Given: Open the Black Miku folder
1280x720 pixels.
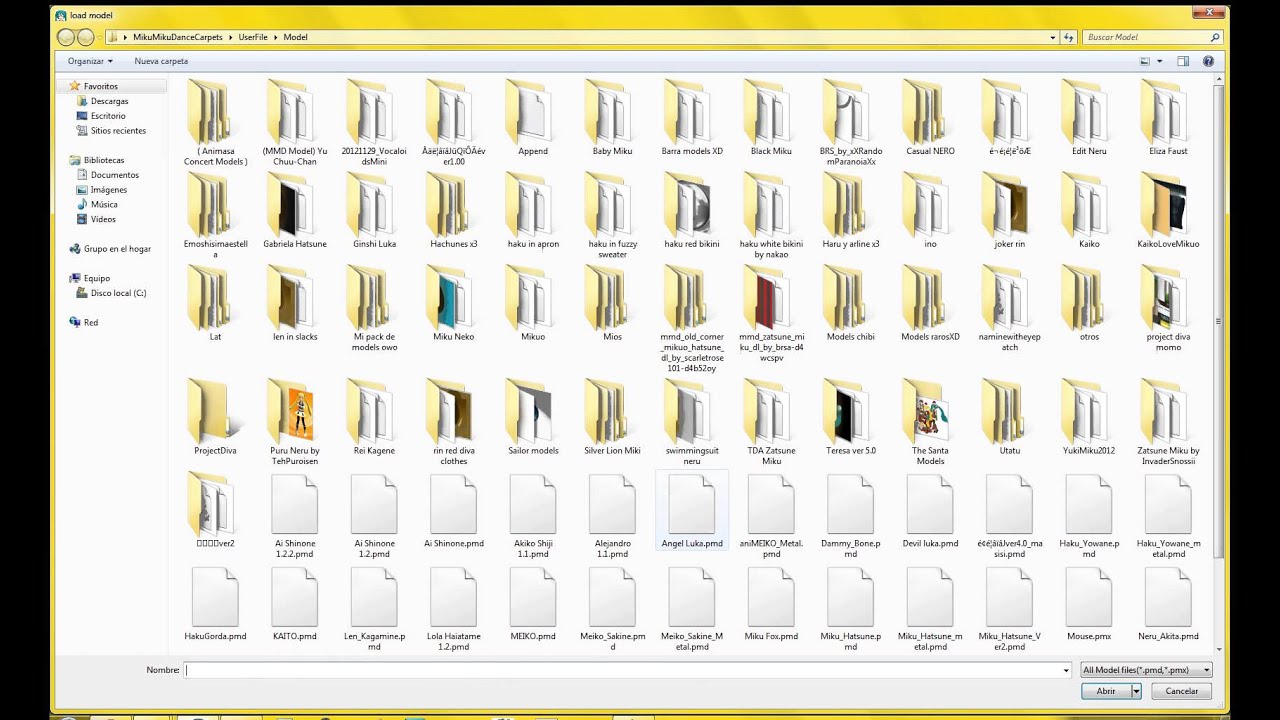Looking at the screenshot, I should coord(771,118).
